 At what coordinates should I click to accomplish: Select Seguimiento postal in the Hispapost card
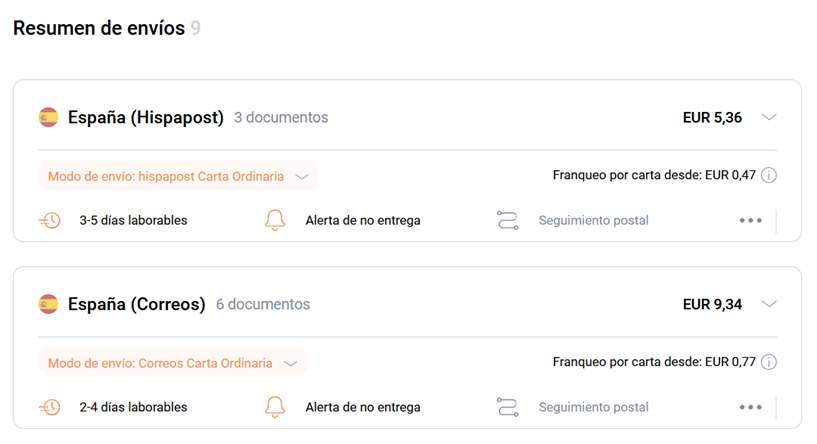(593, 220)
